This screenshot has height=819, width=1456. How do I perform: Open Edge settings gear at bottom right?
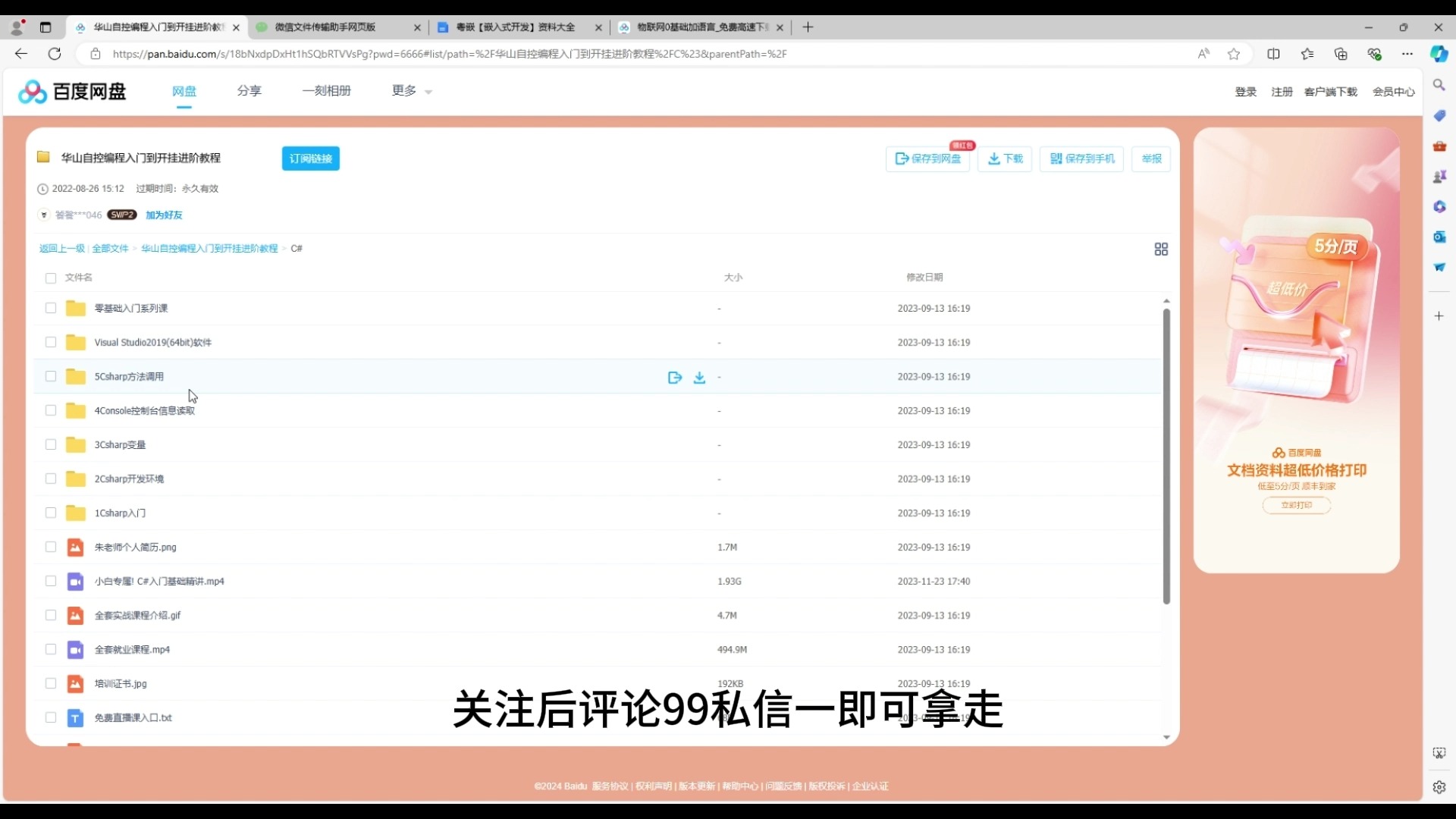point(1439,787)
